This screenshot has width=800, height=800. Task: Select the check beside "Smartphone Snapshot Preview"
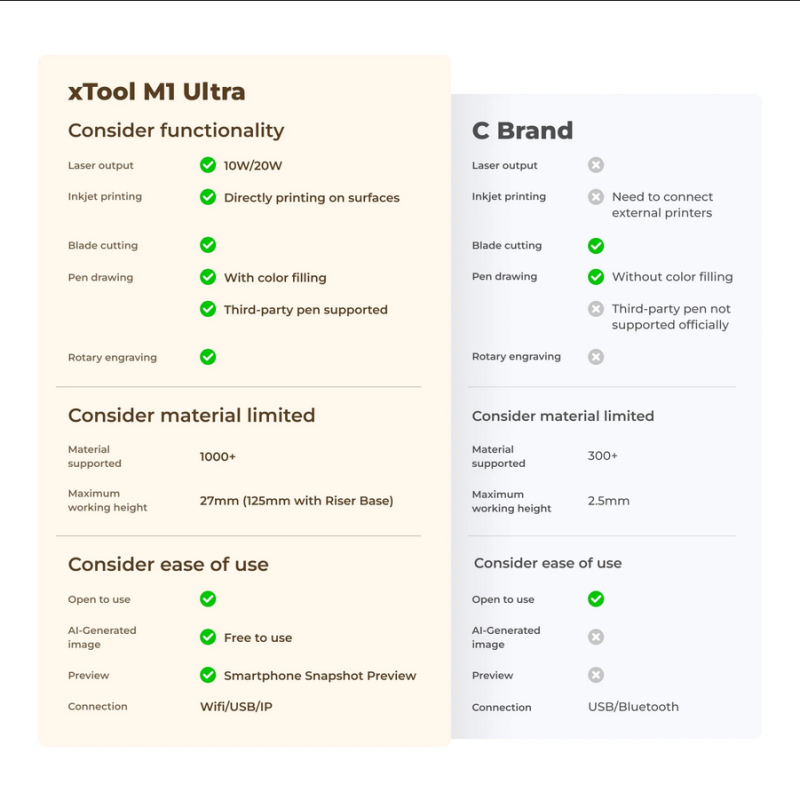(x=208, y=675)
